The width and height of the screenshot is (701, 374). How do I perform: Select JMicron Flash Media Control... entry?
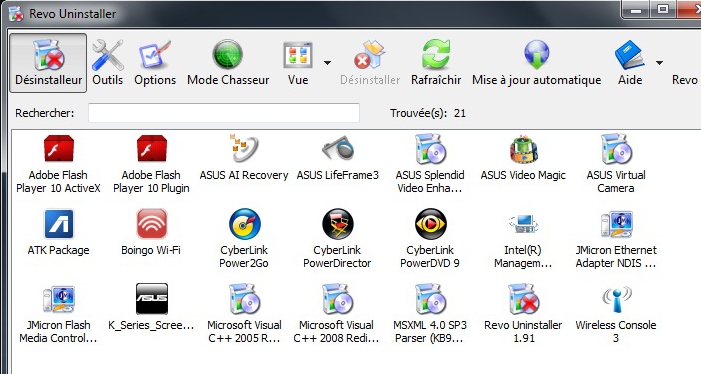(x=58, y=314)
